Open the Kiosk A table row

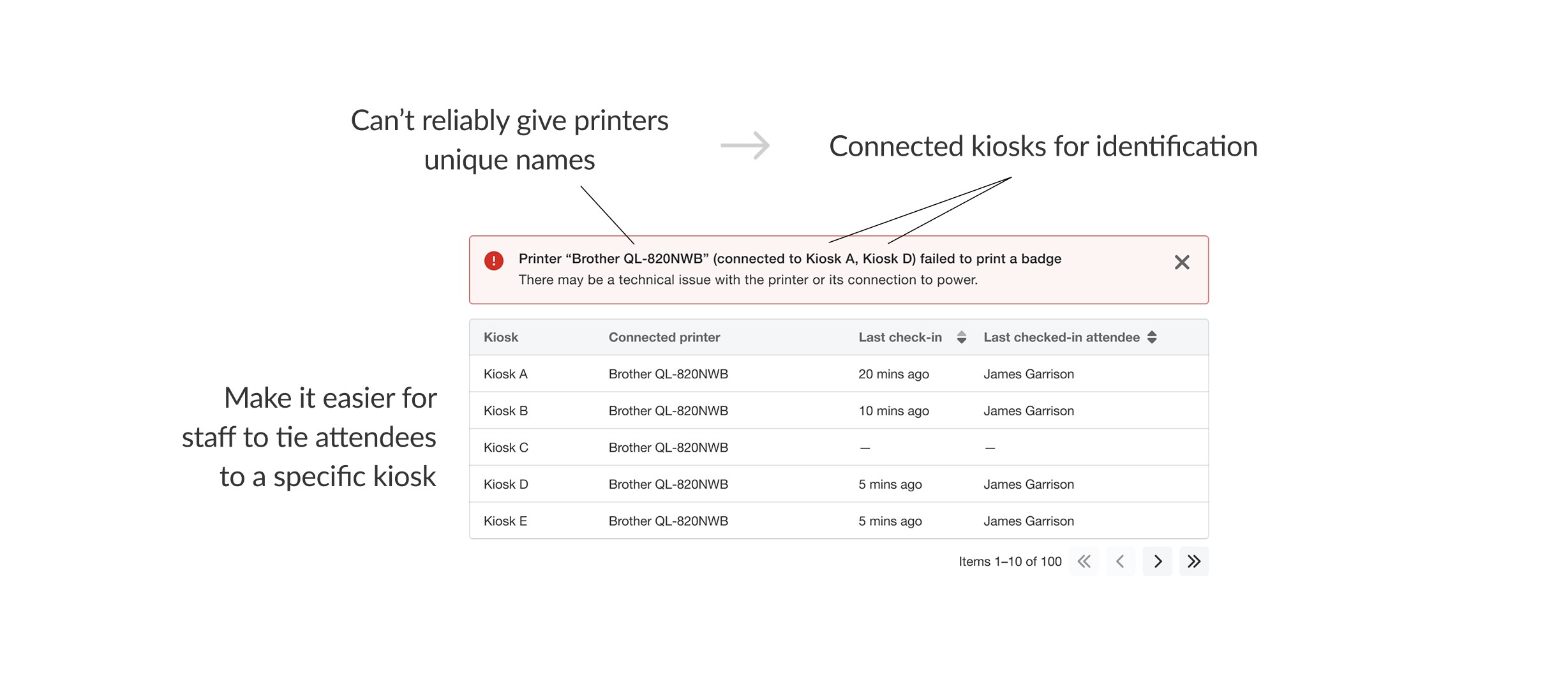tap(839, 374)
